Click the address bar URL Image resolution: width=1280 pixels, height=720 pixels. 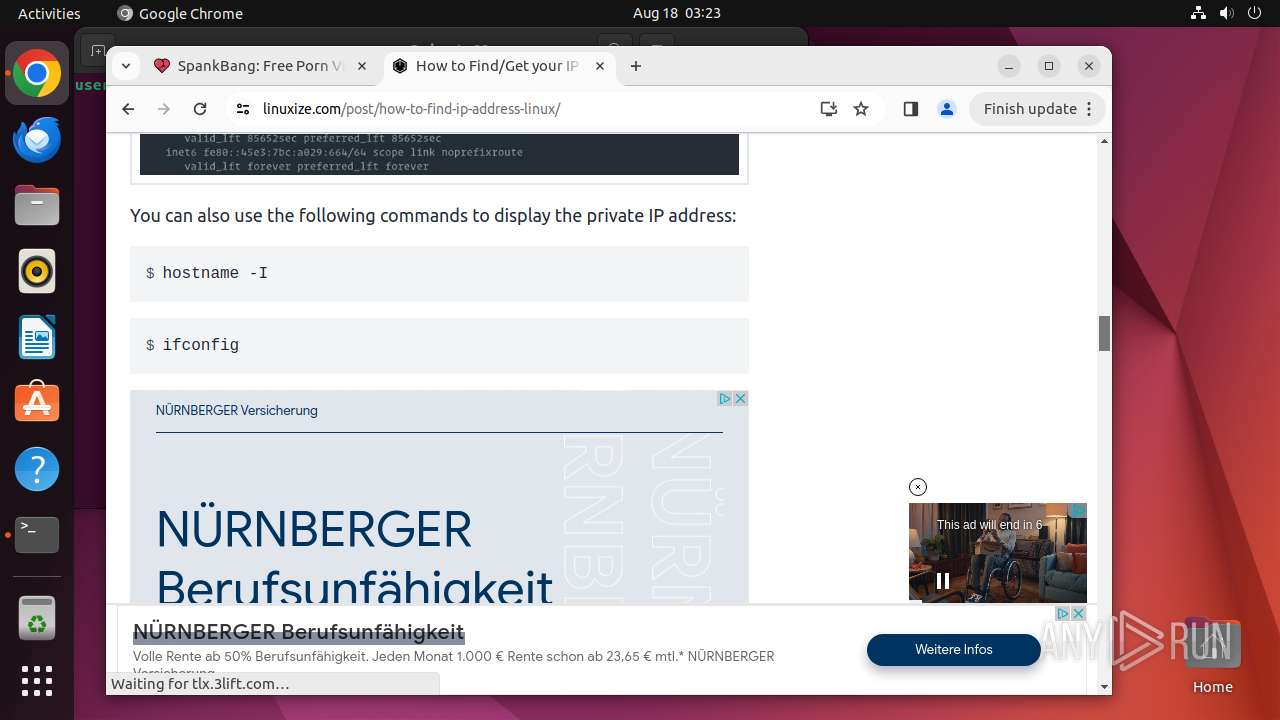tap(411, 109)
